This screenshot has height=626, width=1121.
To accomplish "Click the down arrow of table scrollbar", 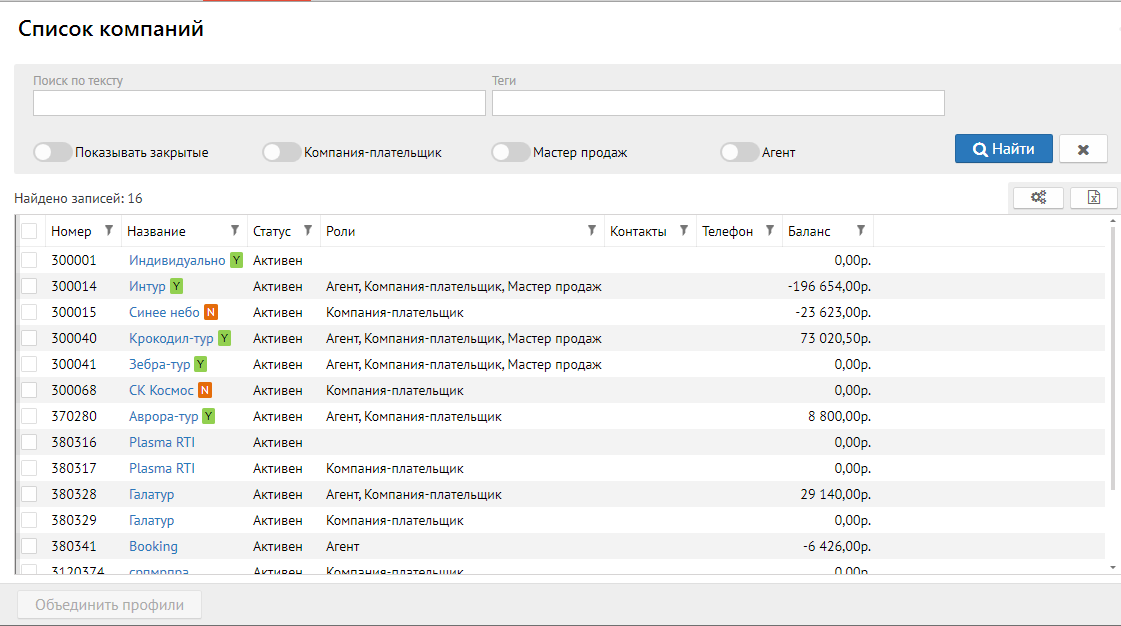I will tap(1113, 567).
